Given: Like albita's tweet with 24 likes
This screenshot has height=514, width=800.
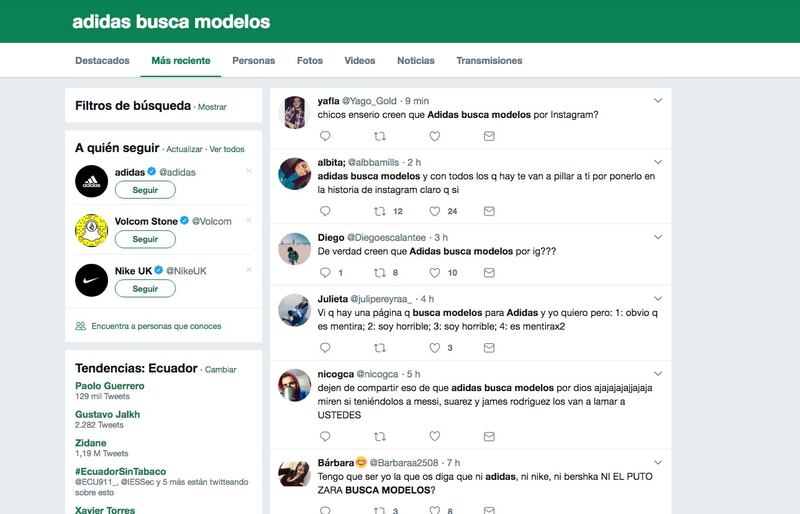Looking at the screenshot, I should pos(434,211).
